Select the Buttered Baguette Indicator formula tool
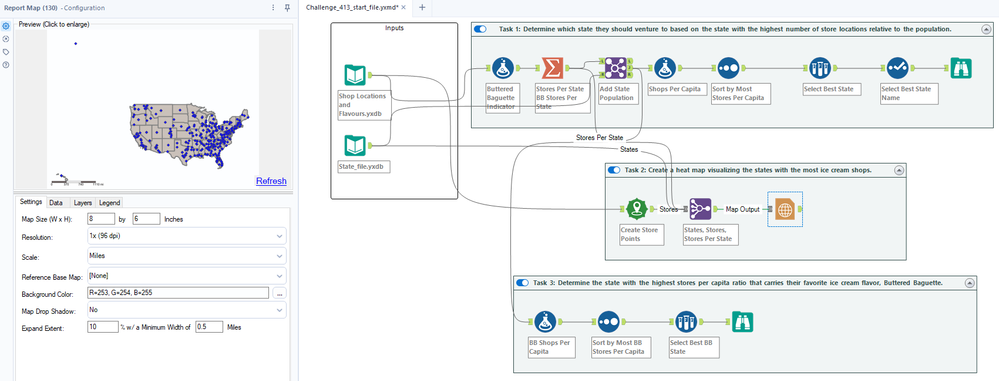The image size is (999, 381). (x=503, y=68)
